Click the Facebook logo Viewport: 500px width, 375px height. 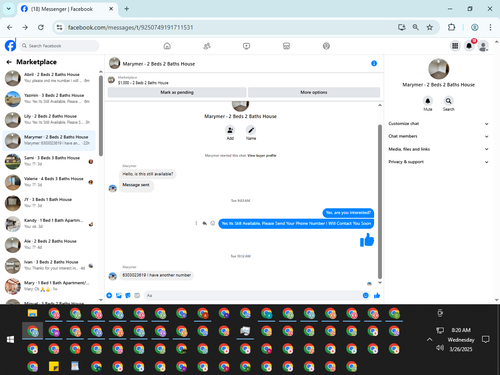[10, 46]
